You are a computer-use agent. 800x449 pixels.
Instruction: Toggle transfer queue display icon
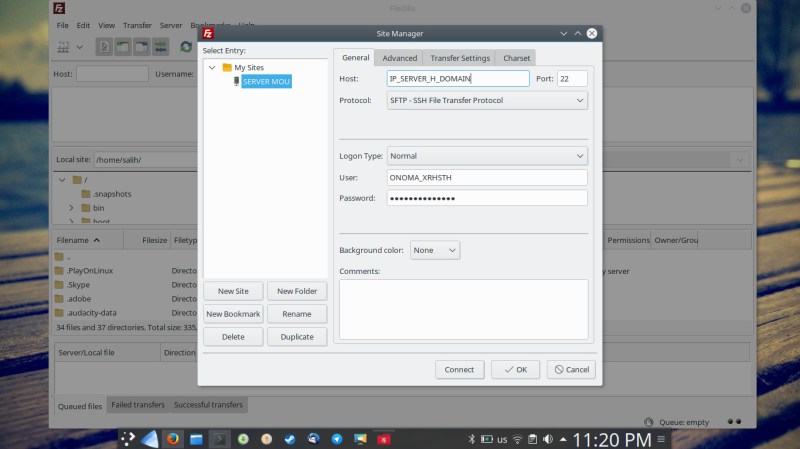pyautogui.click(x=160, y=47)
